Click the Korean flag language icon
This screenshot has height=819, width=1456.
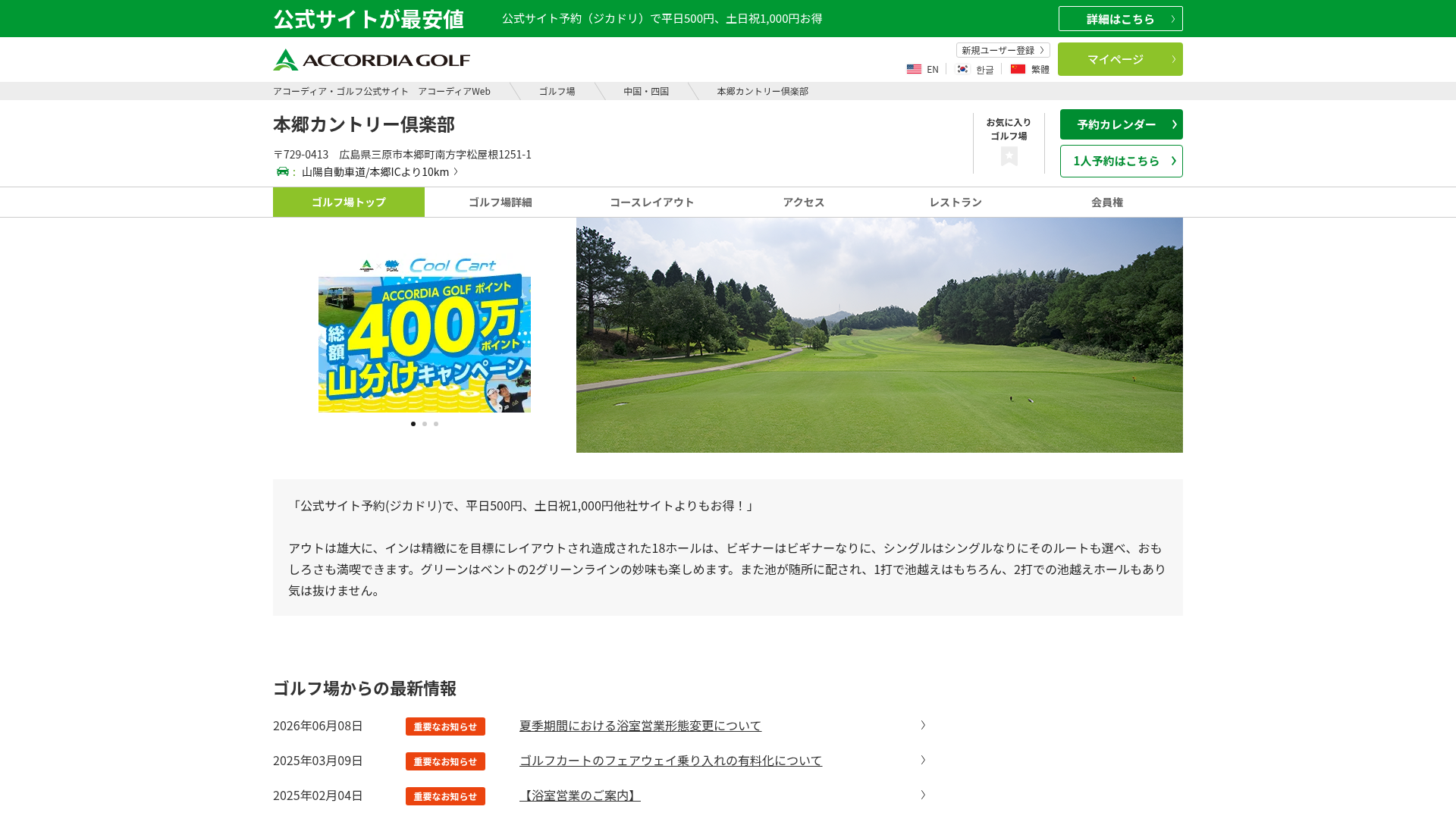[962, 69]
